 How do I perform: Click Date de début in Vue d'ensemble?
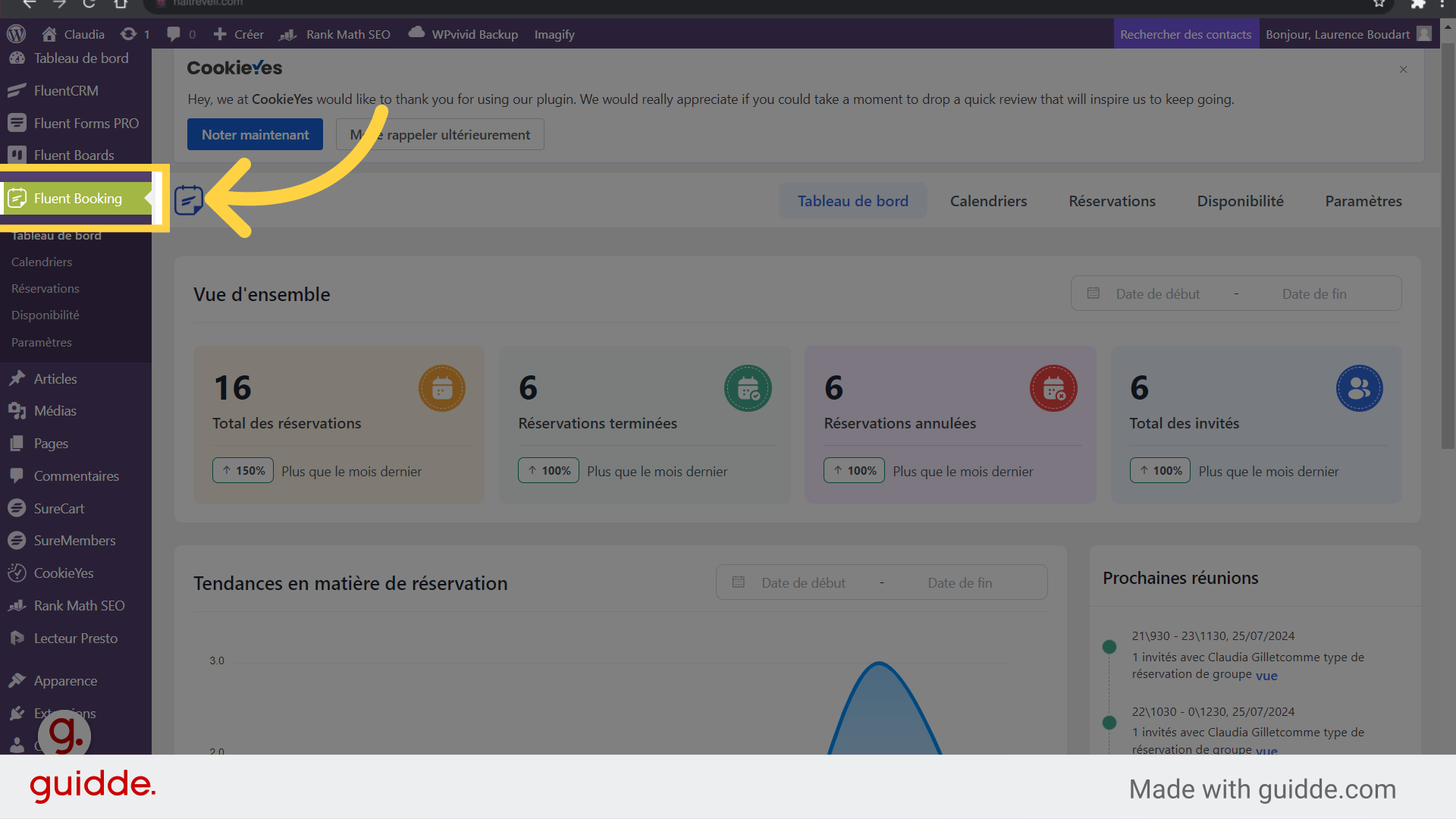(x=1157, y=293)
